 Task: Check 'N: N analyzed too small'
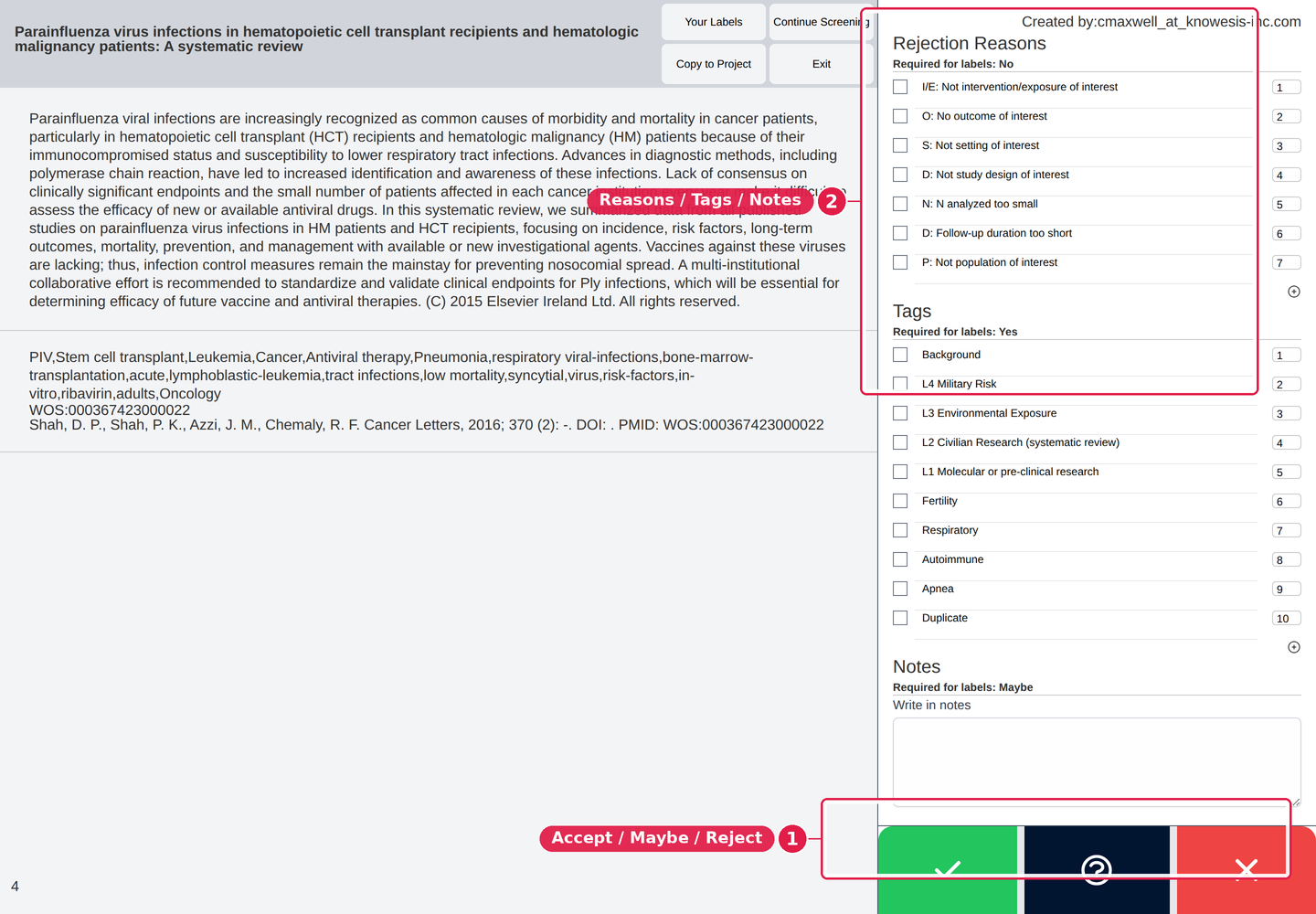tap(900, 204)
